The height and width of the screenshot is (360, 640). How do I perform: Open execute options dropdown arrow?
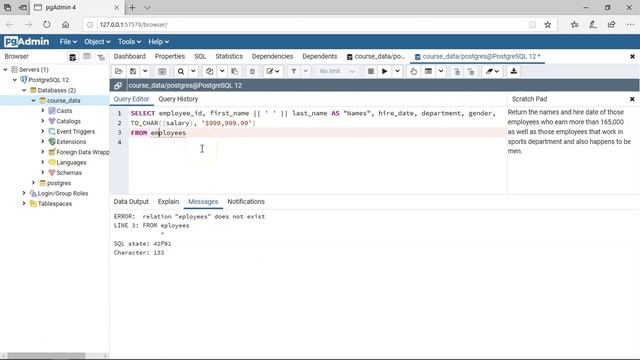[x=397, y=71]
